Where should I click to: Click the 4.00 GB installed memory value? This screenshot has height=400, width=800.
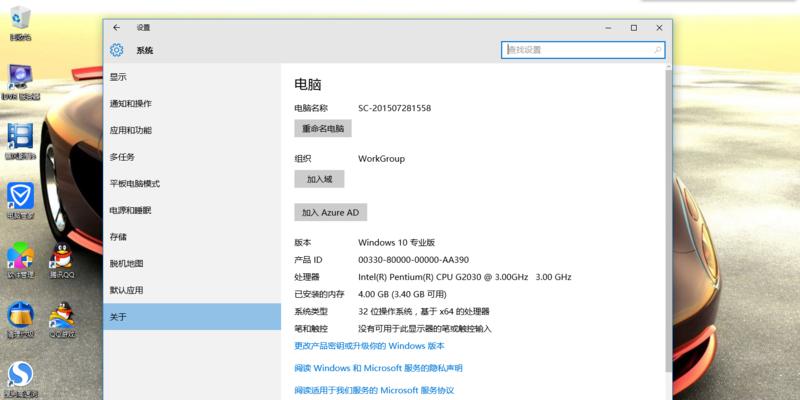[402, 294]
